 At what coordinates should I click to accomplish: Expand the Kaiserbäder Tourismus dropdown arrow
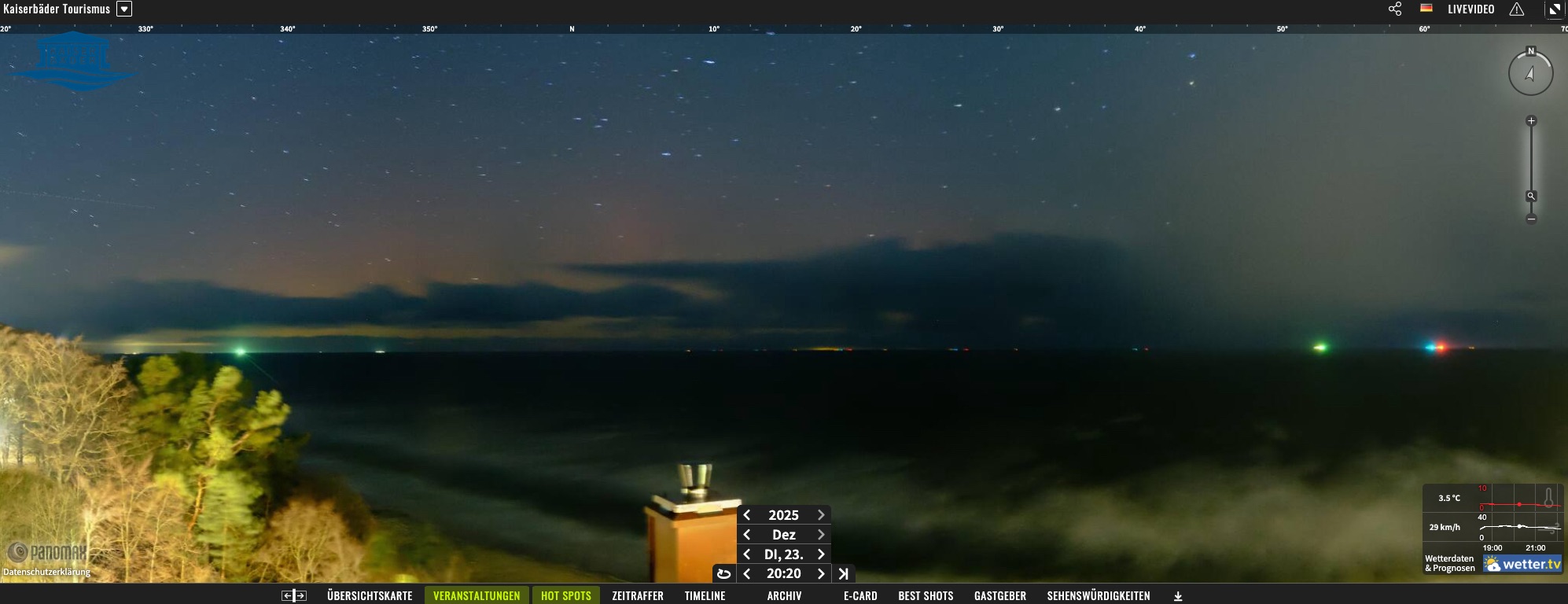[124, 9]
